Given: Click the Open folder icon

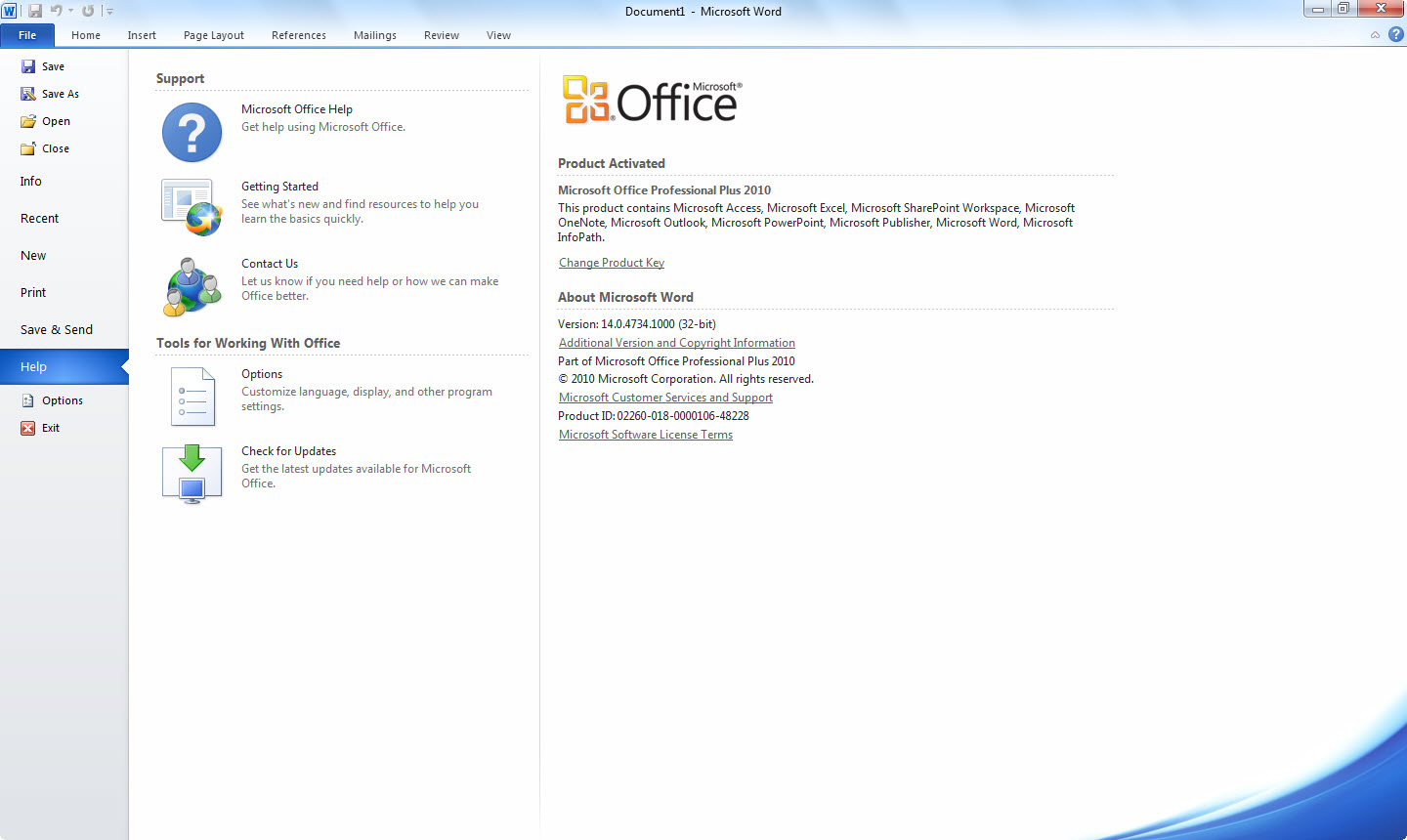Looking at the screenshot, I should click(27, 121).
